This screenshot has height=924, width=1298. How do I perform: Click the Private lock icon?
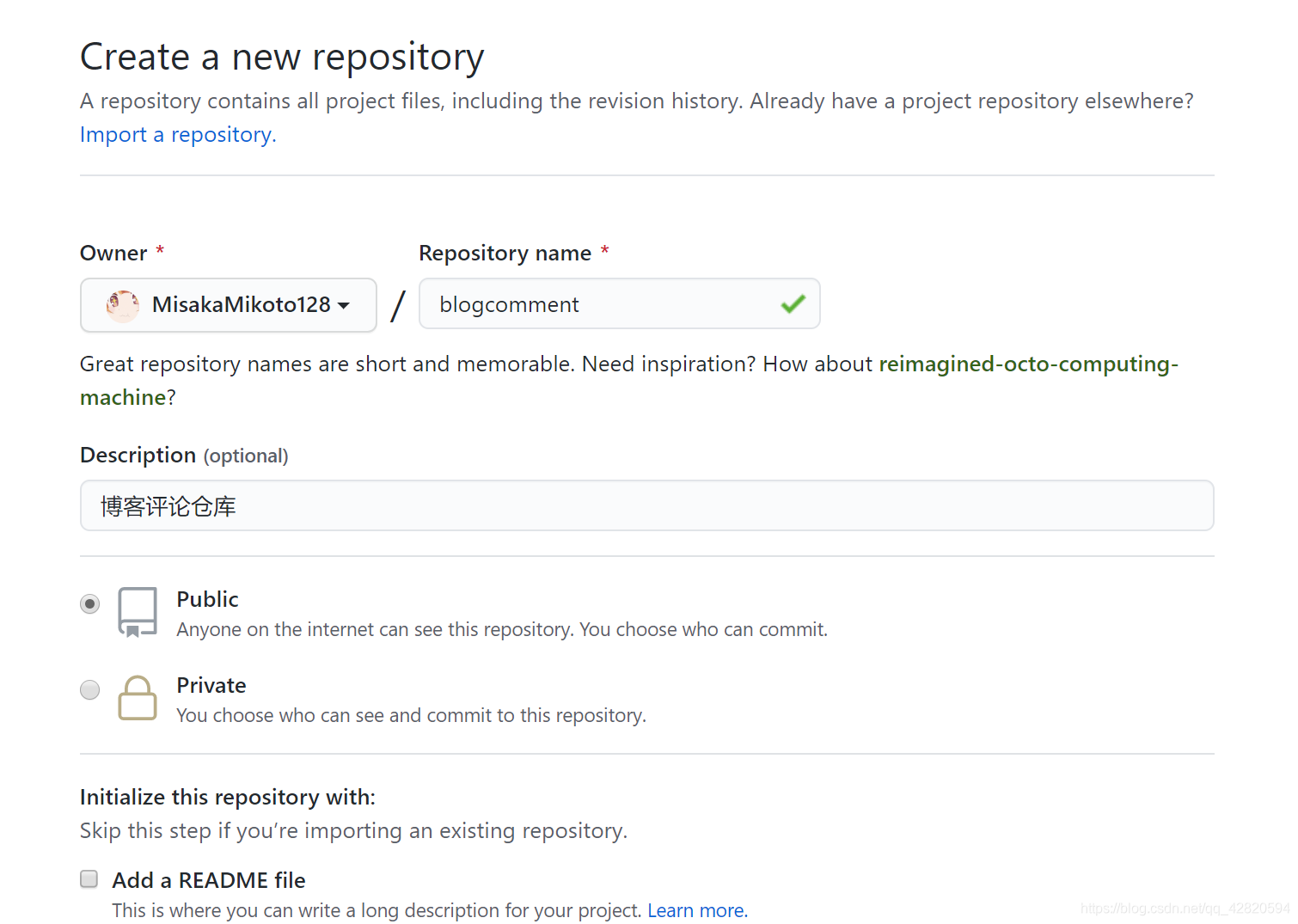coord(138,698)
